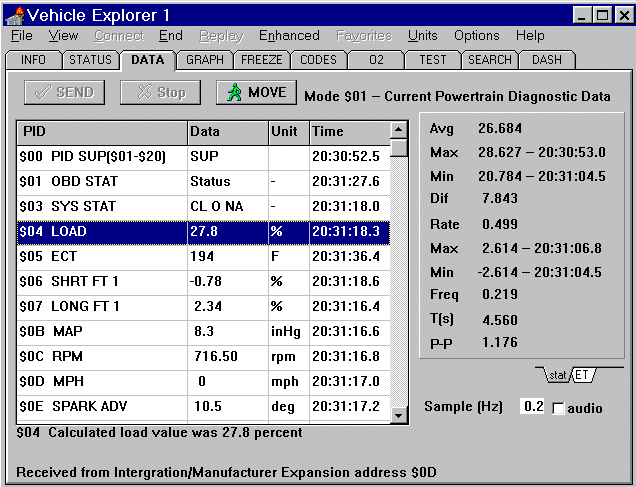The width and height of the screenshot is (636, 487).
Task: Open the Units menu
Action: coord(422,35)
